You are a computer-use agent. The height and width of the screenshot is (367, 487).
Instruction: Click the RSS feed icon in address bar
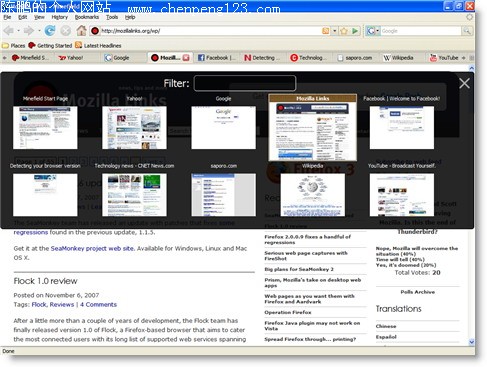pyautogui.click(x=326, y=31)
